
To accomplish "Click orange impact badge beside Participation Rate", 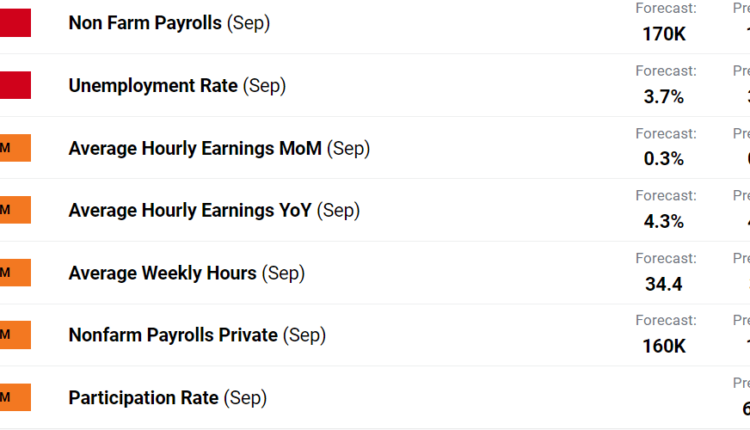I will click(14, 397).
